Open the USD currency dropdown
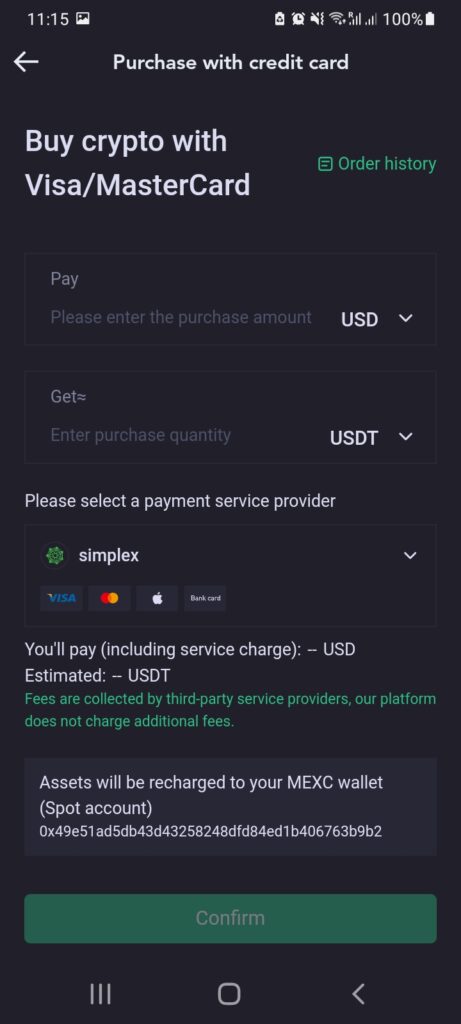The image size is (461, 1024). (377, 319)
